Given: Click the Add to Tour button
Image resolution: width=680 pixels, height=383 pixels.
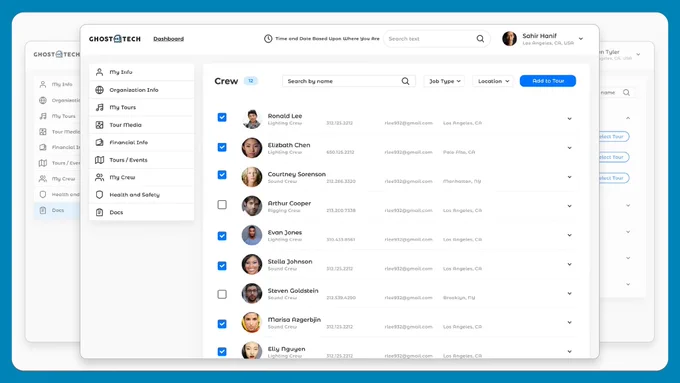Looking at the screenshot, I should [548, 81].
